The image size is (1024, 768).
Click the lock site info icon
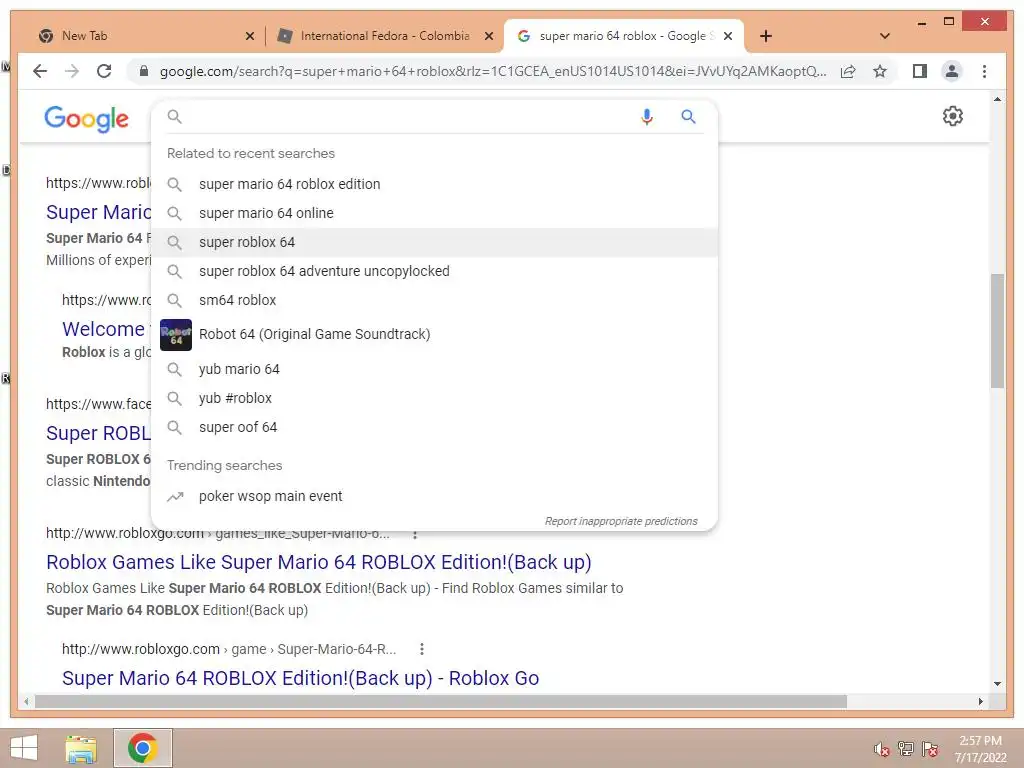click(x=144, y=71)
